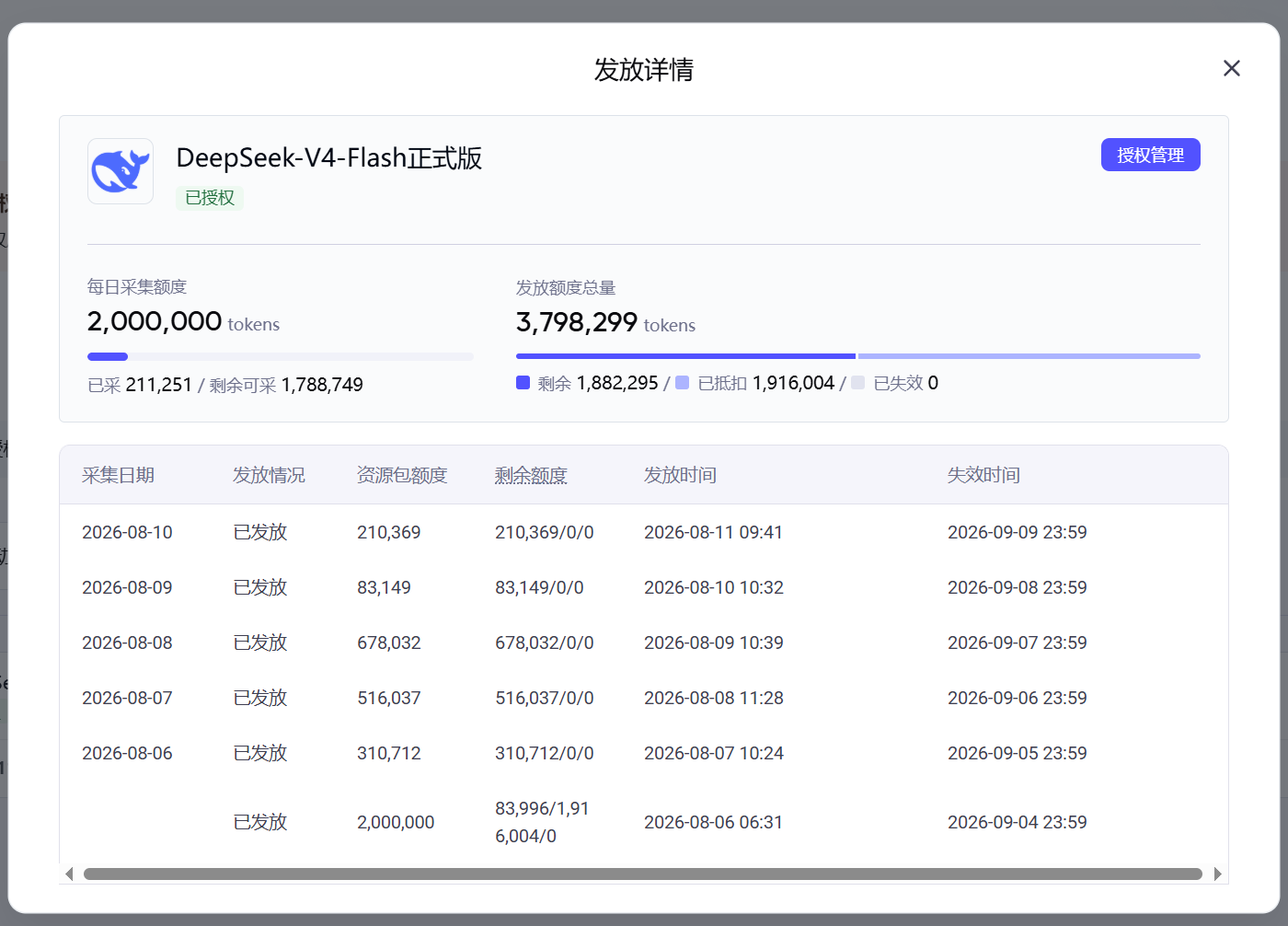
Task: Click 已发放 status in the 2026-08-10 row
Action: (x=260, y=532)
